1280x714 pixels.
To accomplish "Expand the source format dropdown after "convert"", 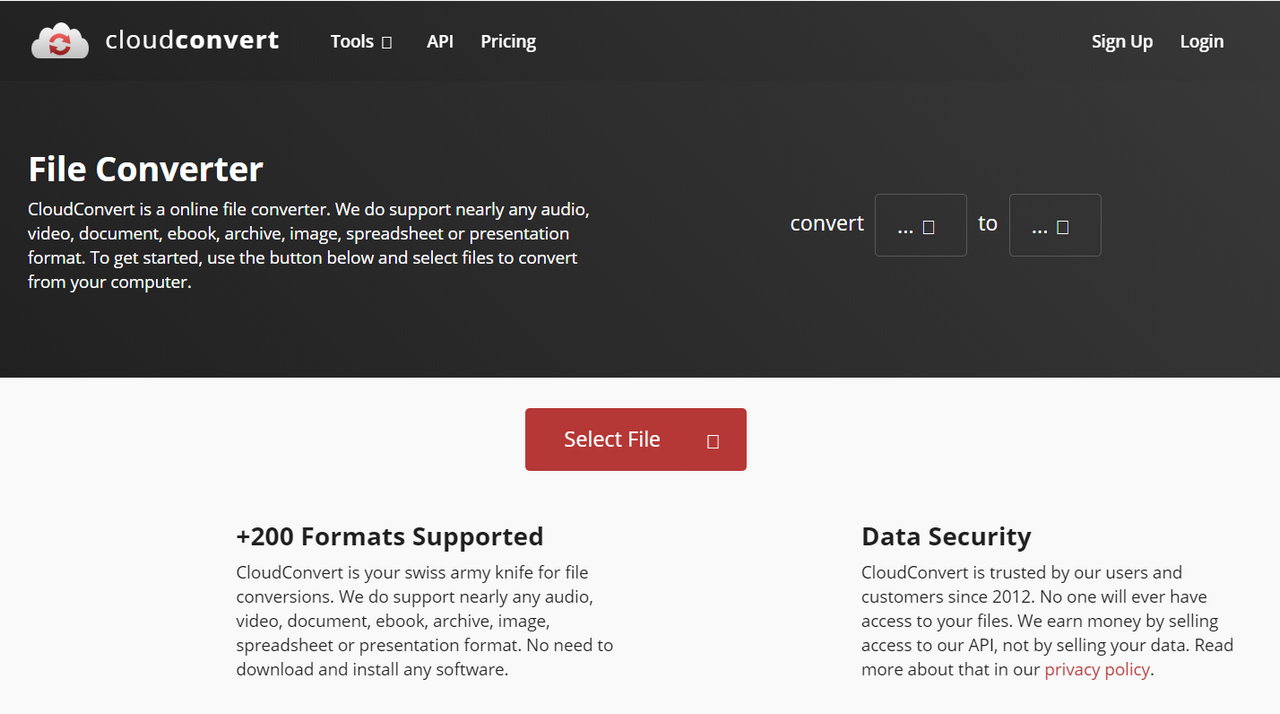I will pyautogui.click(x=920, y=225).
